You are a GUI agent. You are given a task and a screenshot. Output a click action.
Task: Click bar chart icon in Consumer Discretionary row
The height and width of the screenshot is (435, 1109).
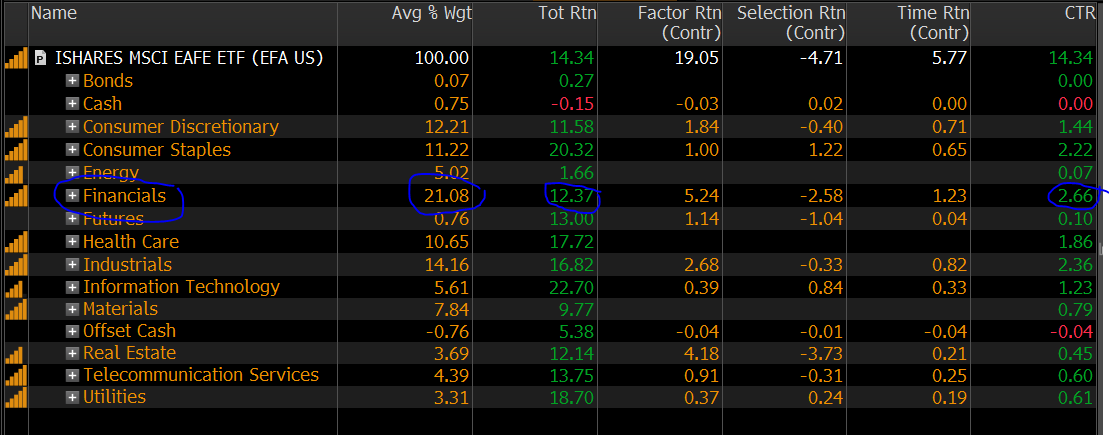point(16,127)
